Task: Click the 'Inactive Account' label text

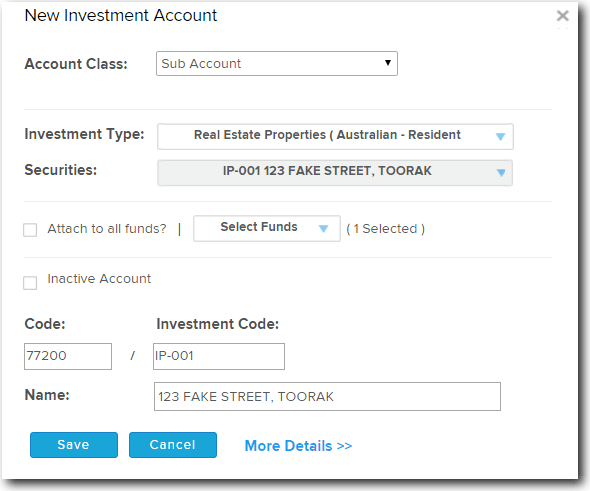Action: point(99,279)
